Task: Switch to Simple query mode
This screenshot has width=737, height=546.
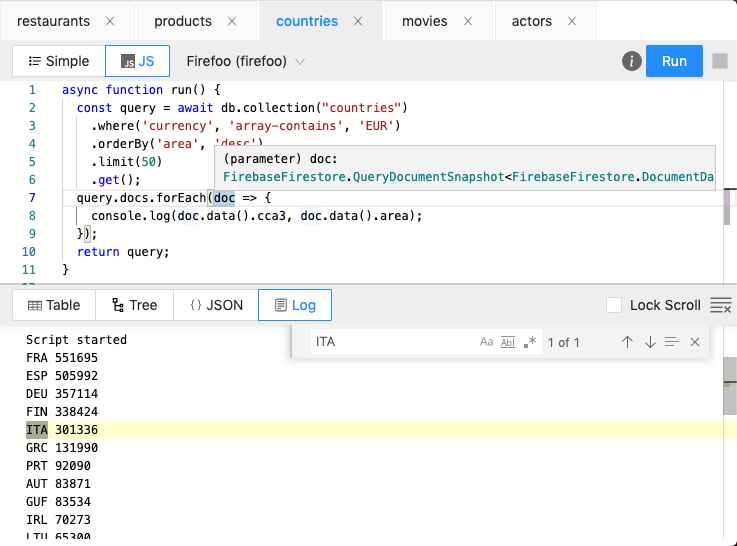Action: coord(59,61)
